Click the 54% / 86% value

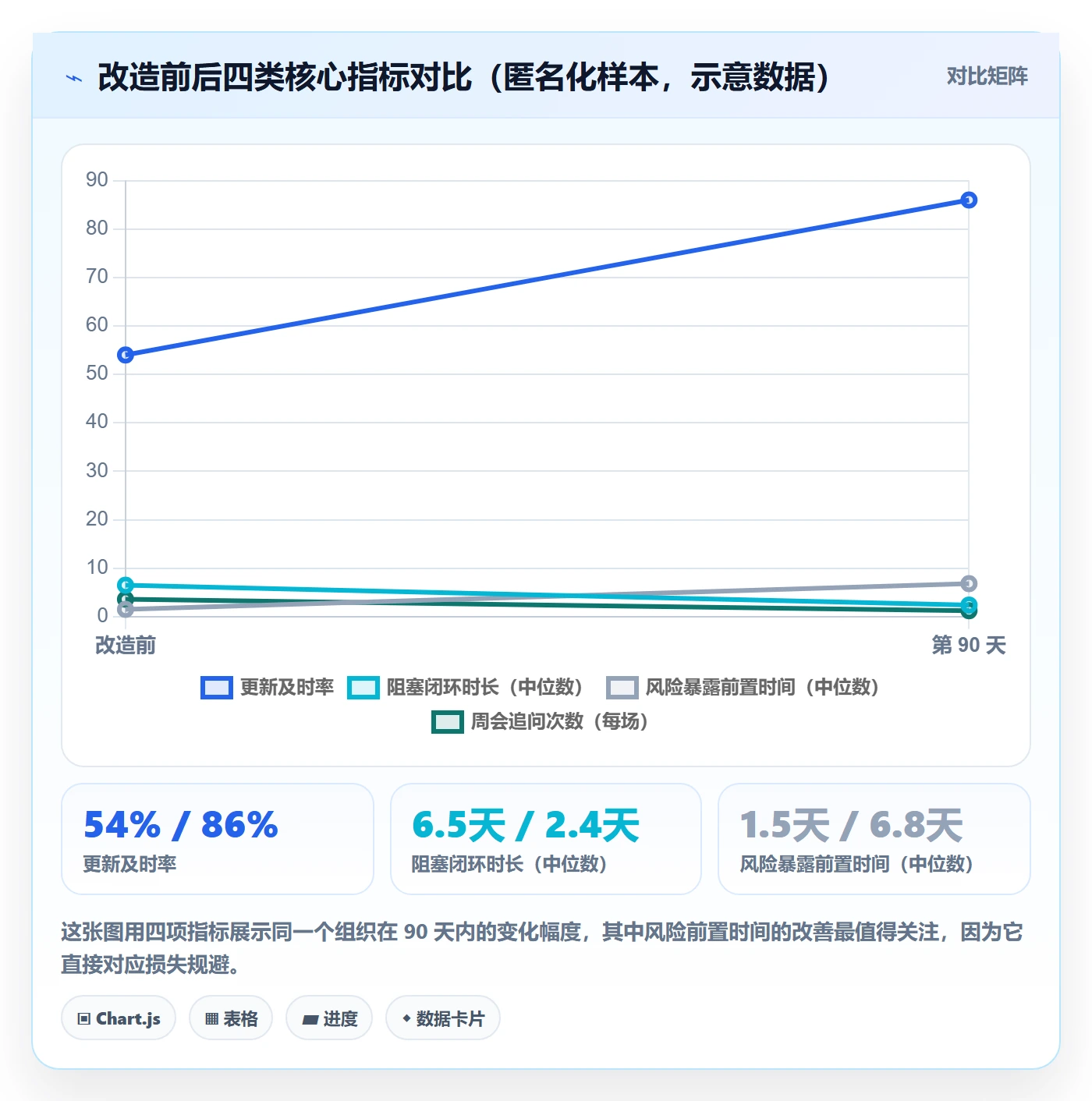[181, 825]
